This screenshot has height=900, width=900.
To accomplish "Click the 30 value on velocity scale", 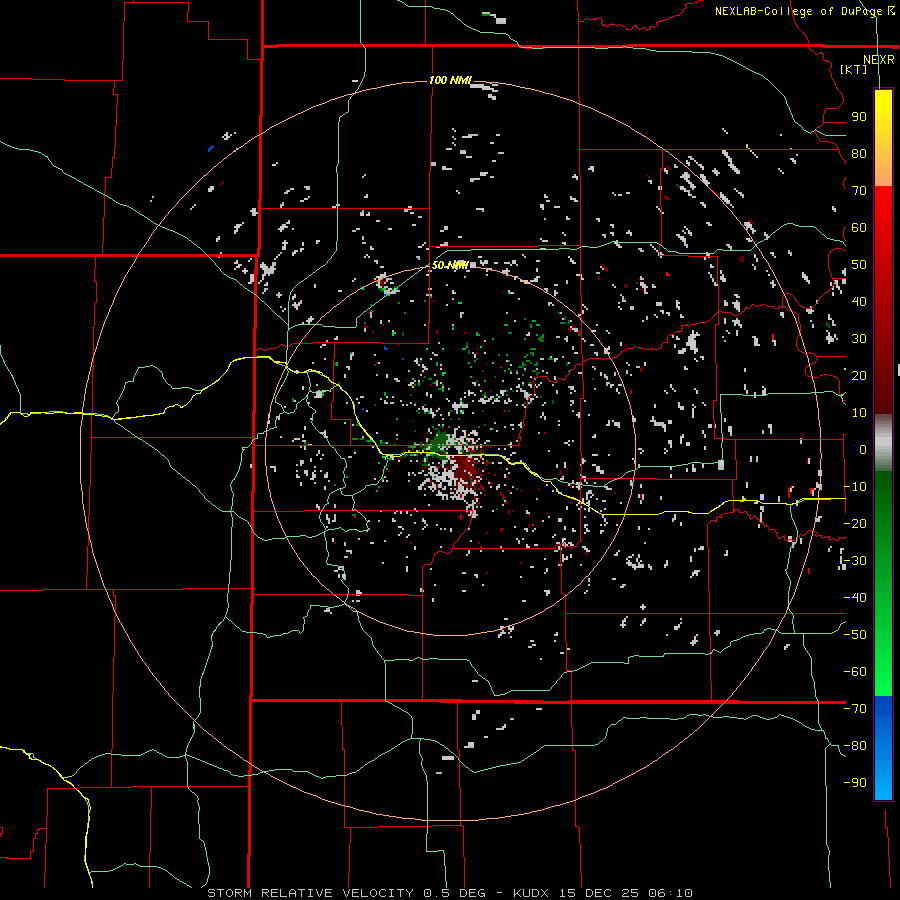I will 859,339.
